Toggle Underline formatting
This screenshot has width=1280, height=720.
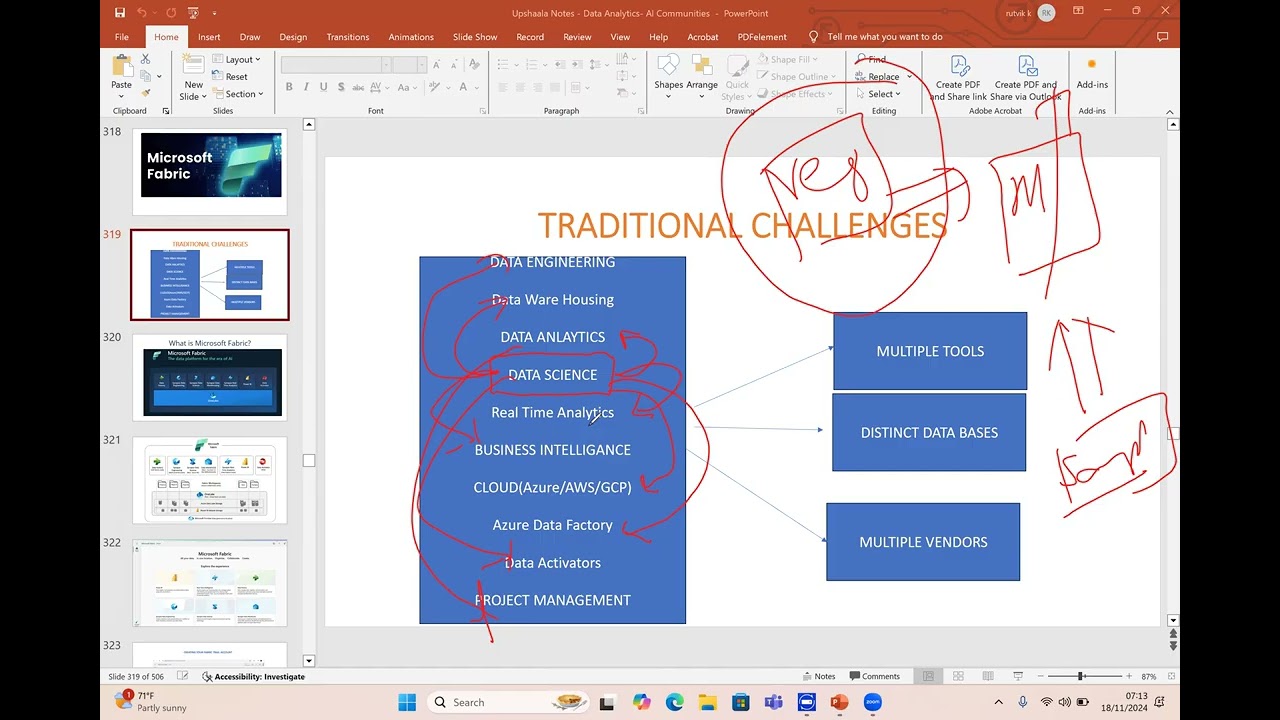[323, 87]
